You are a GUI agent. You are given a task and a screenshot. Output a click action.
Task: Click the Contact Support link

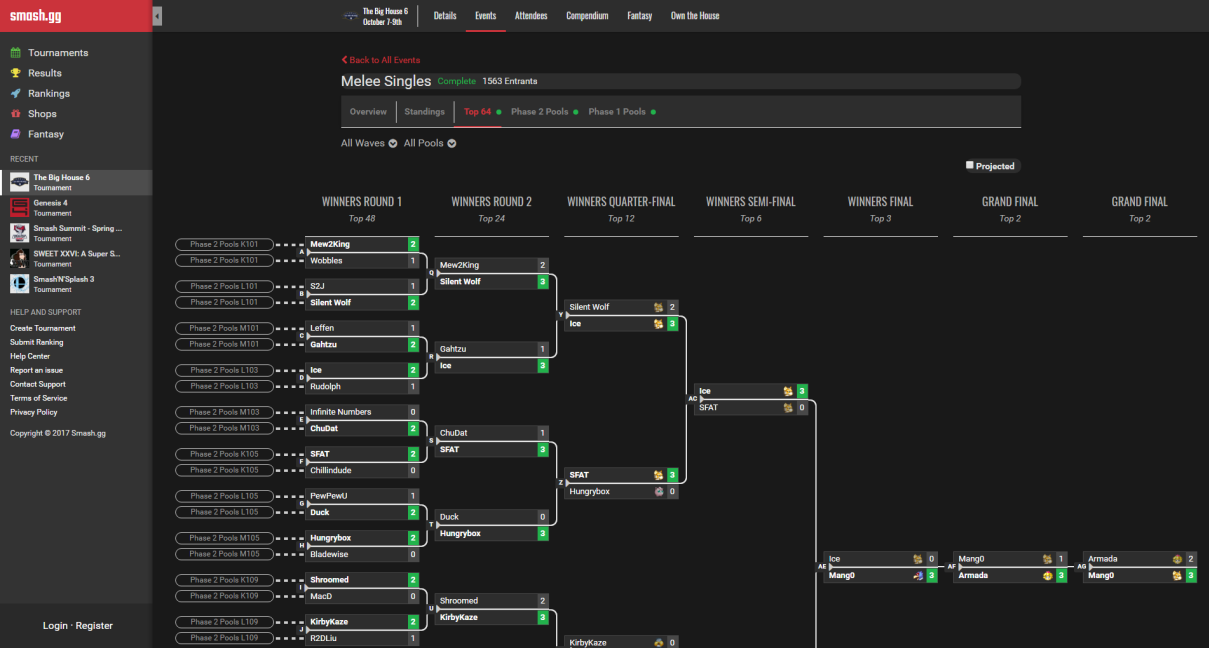click(38, 384)
